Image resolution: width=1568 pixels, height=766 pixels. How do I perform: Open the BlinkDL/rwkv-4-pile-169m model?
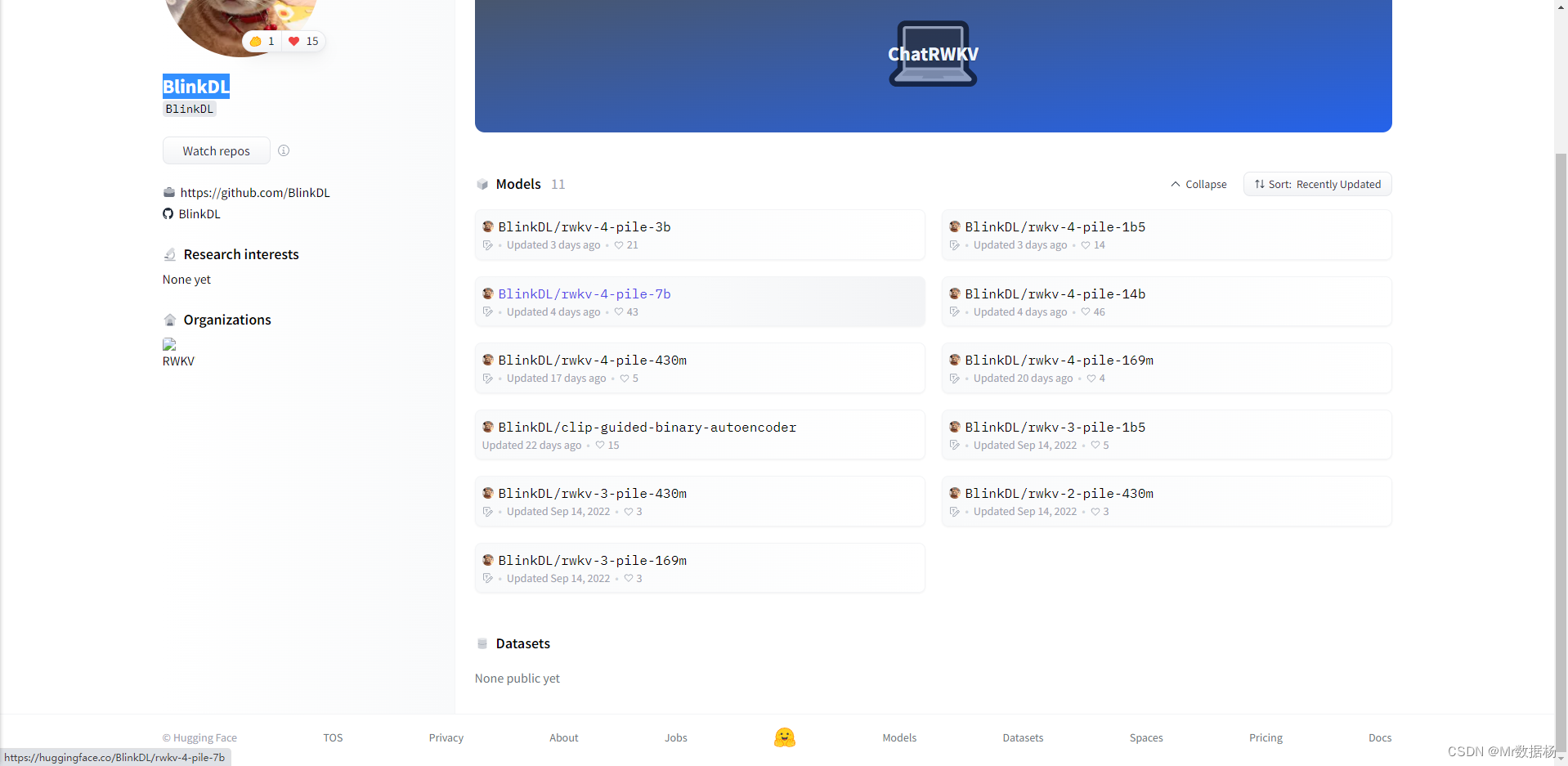[1167, 368]
